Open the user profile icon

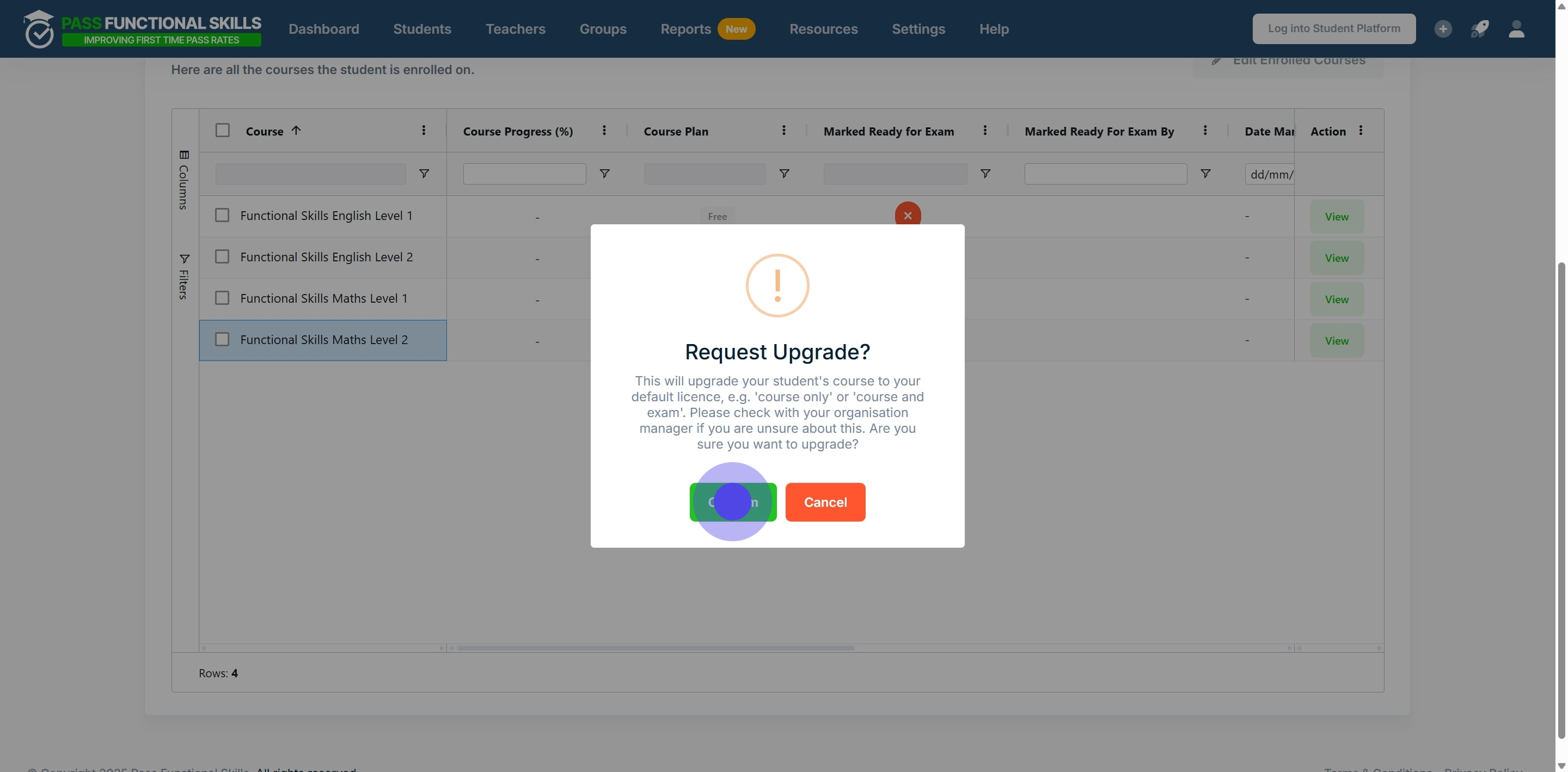click(x=1516, y=29)
